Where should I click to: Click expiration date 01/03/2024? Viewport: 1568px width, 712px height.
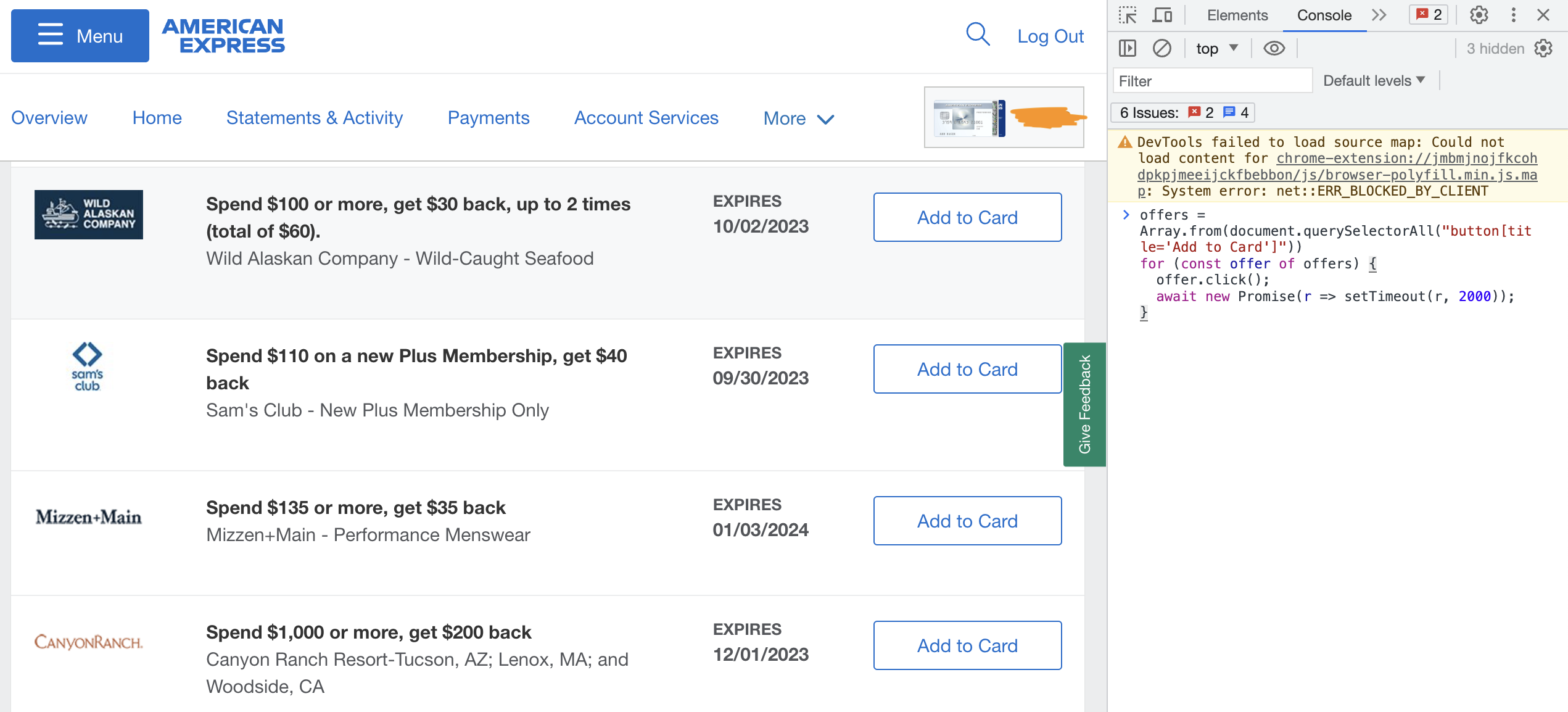click(x=761, y=530)
